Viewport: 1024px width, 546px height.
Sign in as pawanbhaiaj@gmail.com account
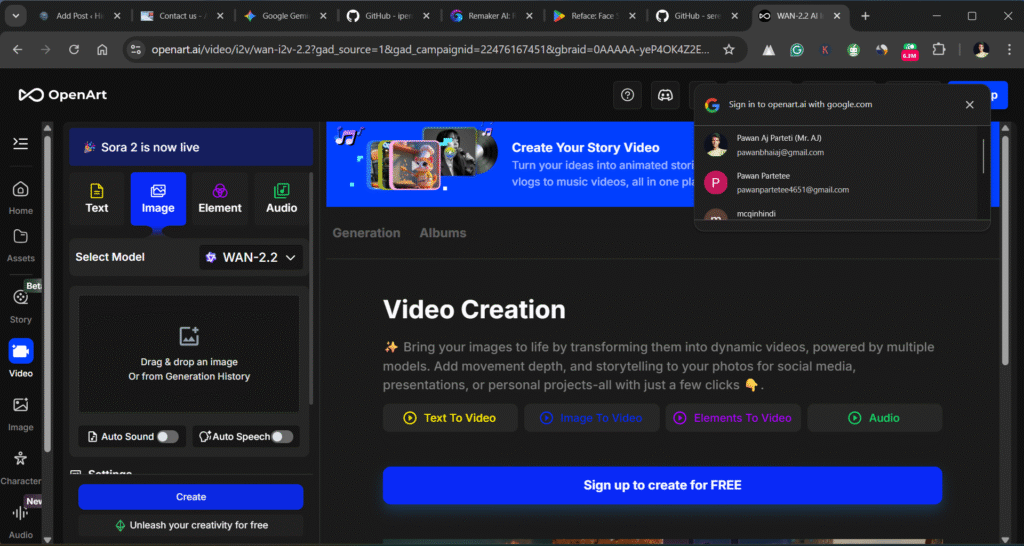point(836,145)
